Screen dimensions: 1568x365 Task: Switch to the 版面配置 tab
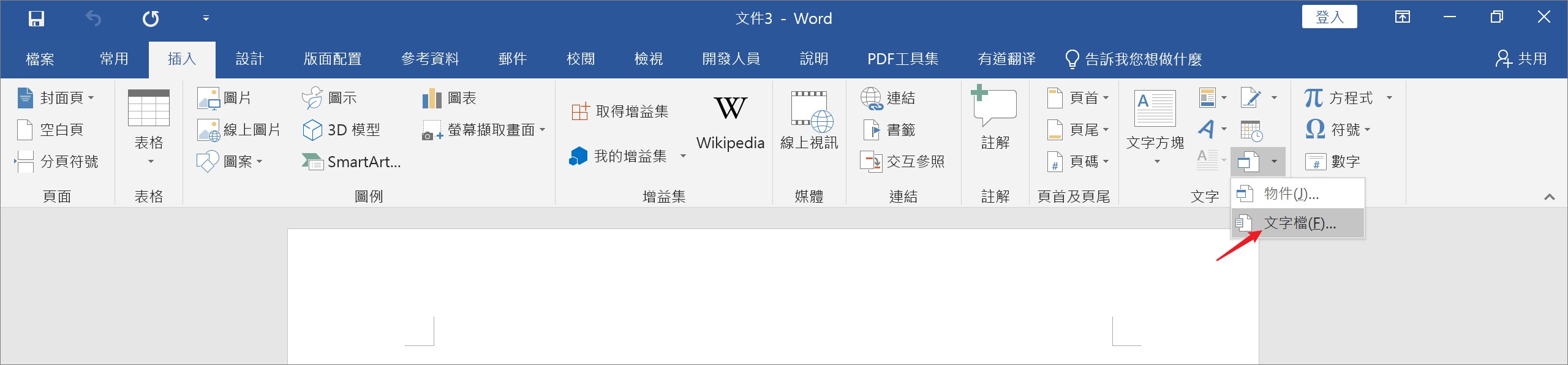333,59
